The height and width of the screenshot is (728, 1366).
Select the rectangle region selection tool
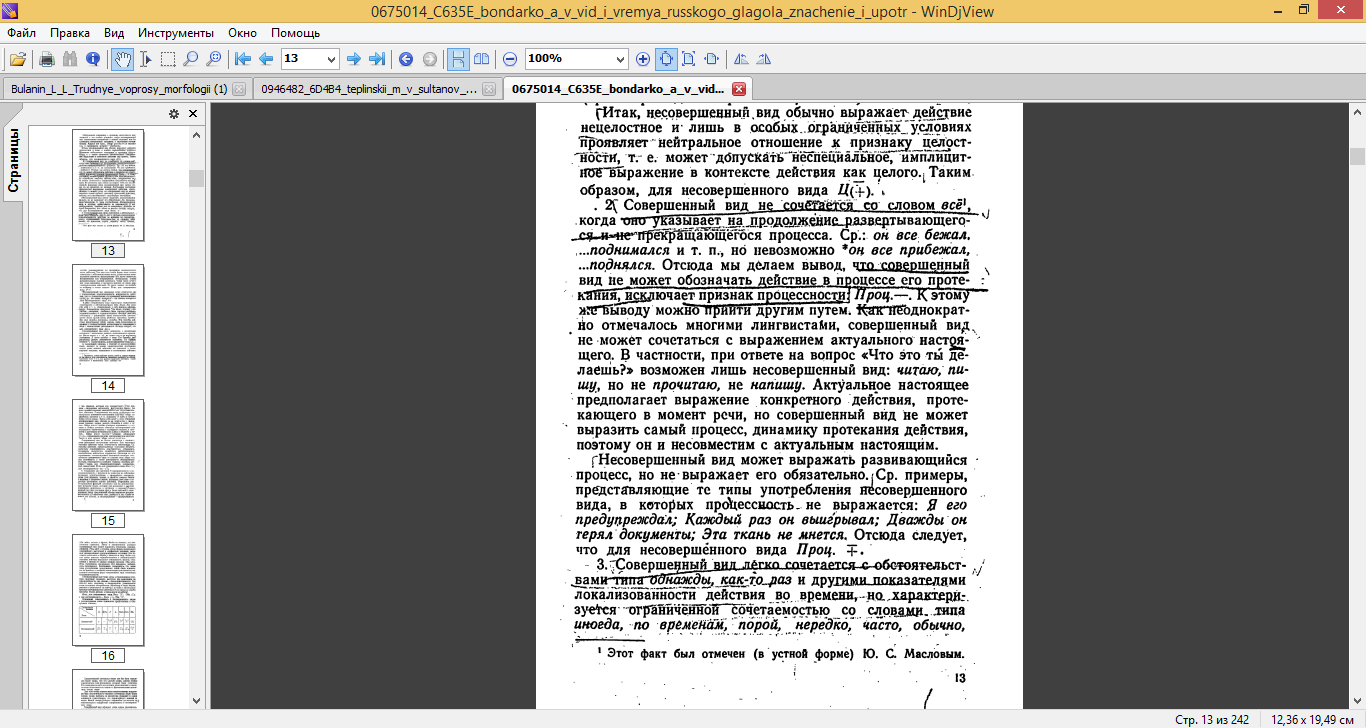(x=168, y=59)
